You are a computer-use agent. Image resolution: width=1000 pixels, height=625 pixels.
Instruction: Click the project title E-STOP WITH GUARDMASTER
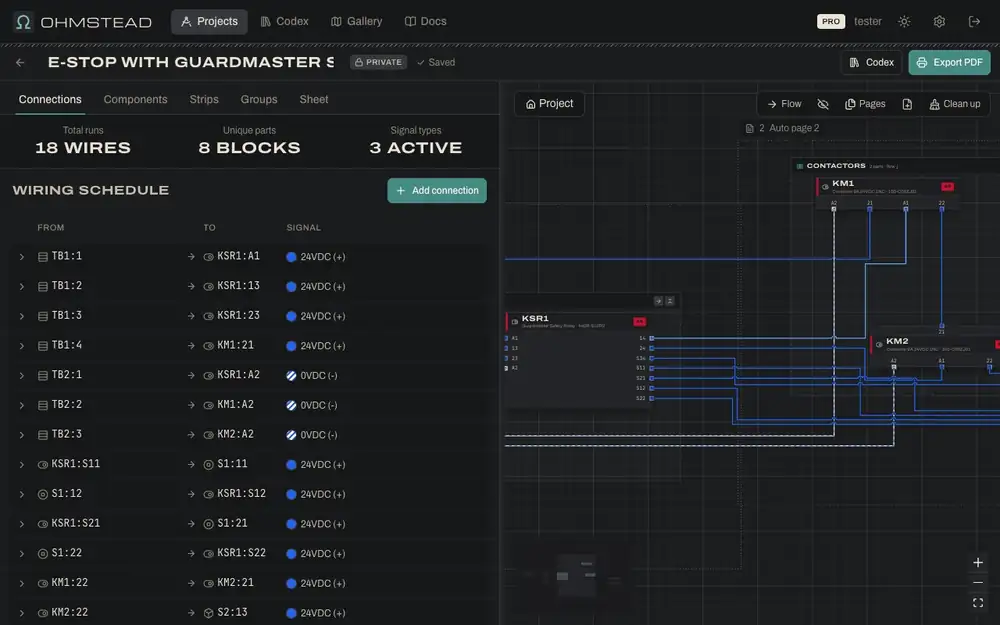191,62
